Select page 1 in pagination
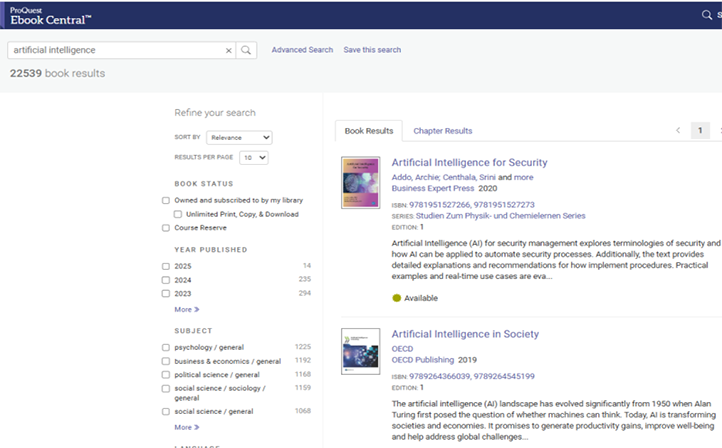The width and height of the screenshot is (722, 448). click(x=701, y=130)
